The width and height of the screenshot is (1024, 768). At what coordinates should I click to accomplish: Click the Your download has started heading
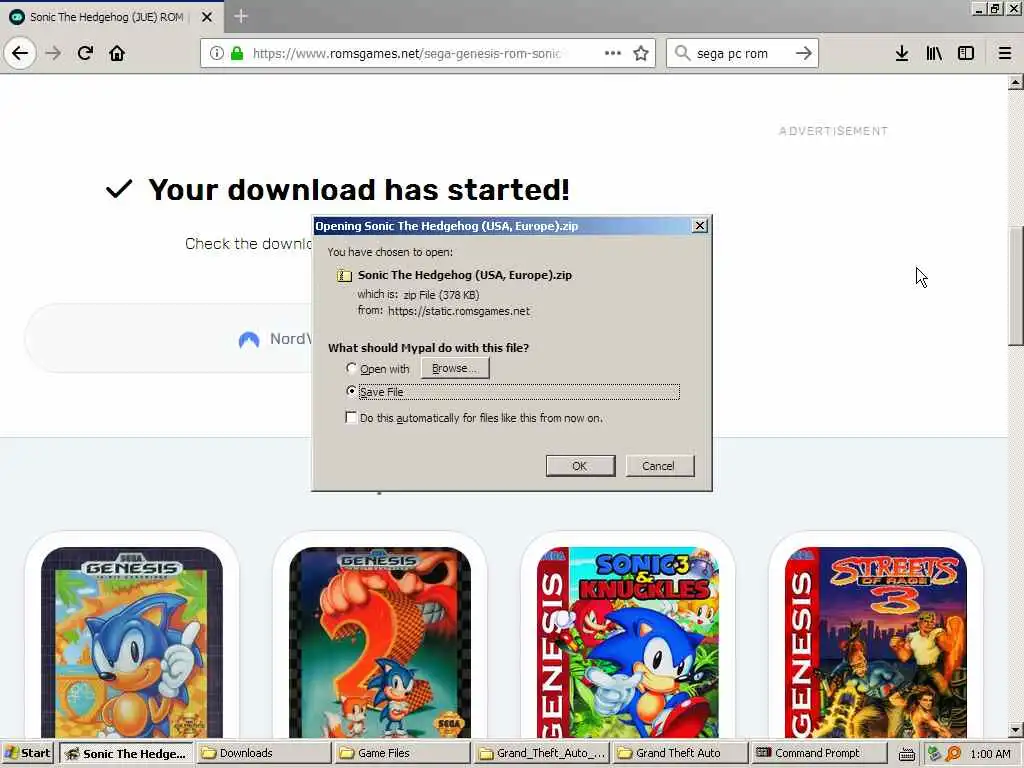[x=359, y=189]
